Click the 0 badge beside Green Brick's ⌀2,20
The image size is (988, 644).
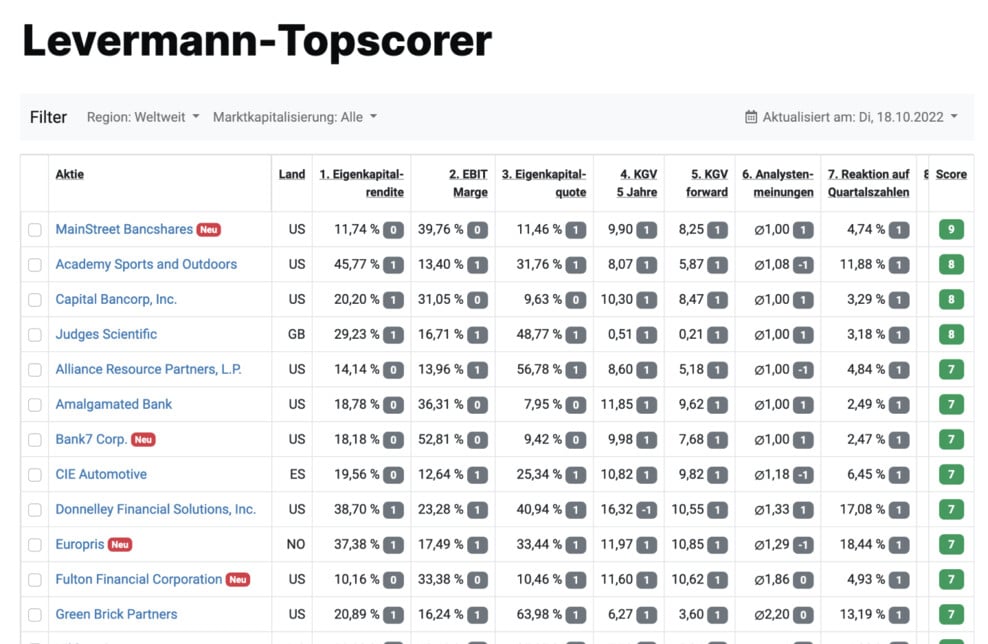tap(803, 615)
